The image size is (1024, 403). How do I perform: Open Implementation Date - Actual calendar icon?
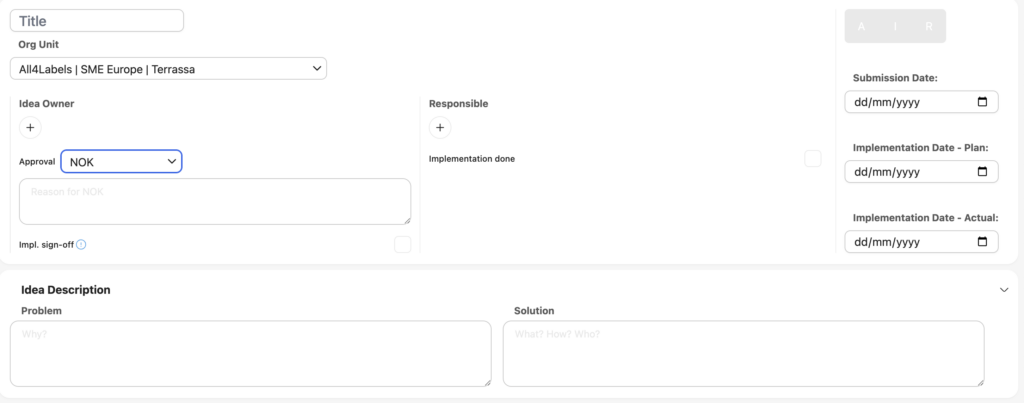[x=982, y=242]
